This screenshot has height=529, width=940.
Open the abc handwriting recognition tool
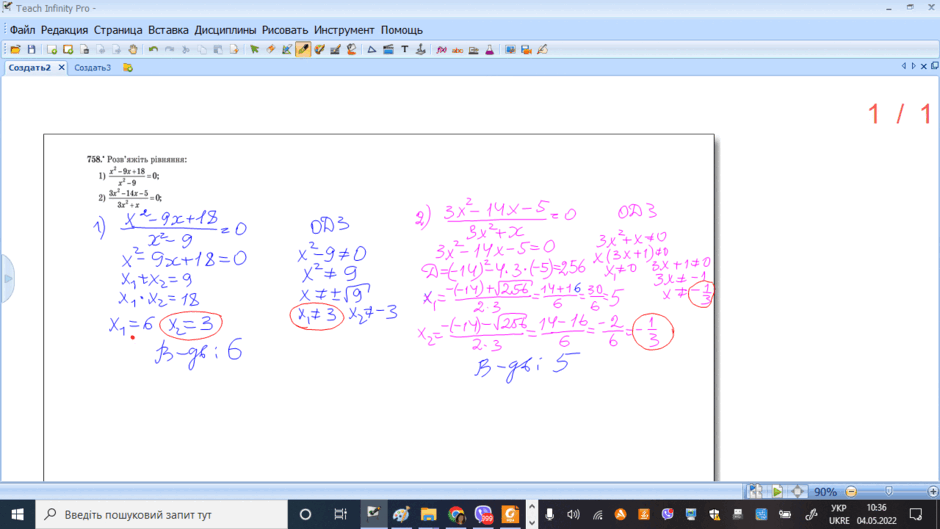pyautogui.click(x=457, y=50)
